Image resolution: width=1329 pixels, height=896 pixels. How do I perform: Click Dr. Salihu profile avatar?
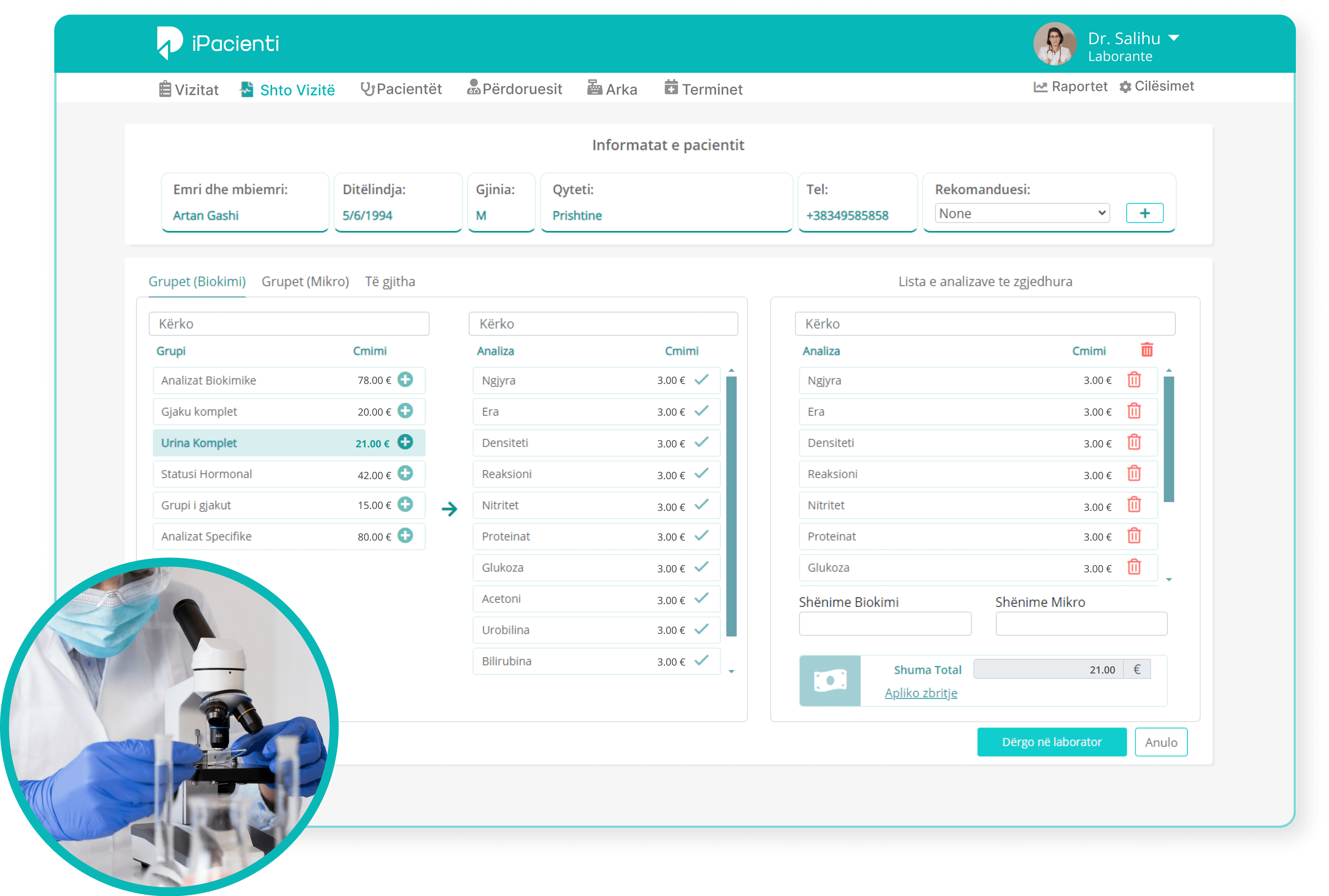pyautogui.click(x=1054, y=44)
